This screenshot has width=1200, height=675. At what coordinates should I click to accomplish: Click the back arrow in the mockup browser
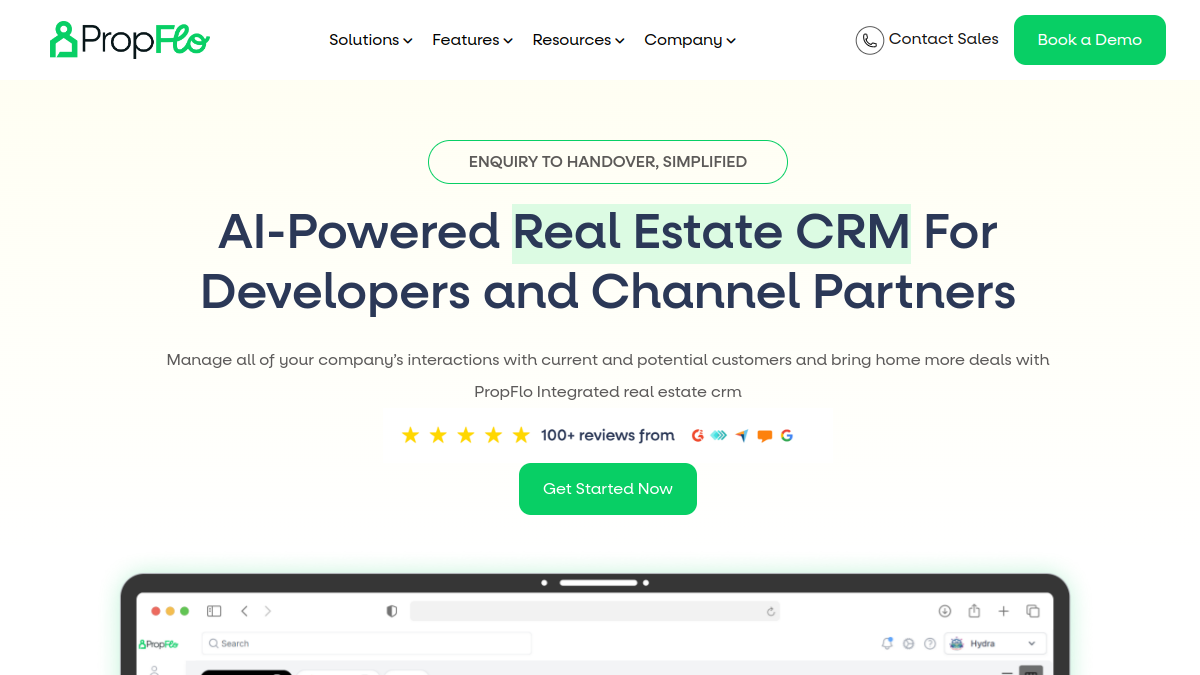(244, 611)
